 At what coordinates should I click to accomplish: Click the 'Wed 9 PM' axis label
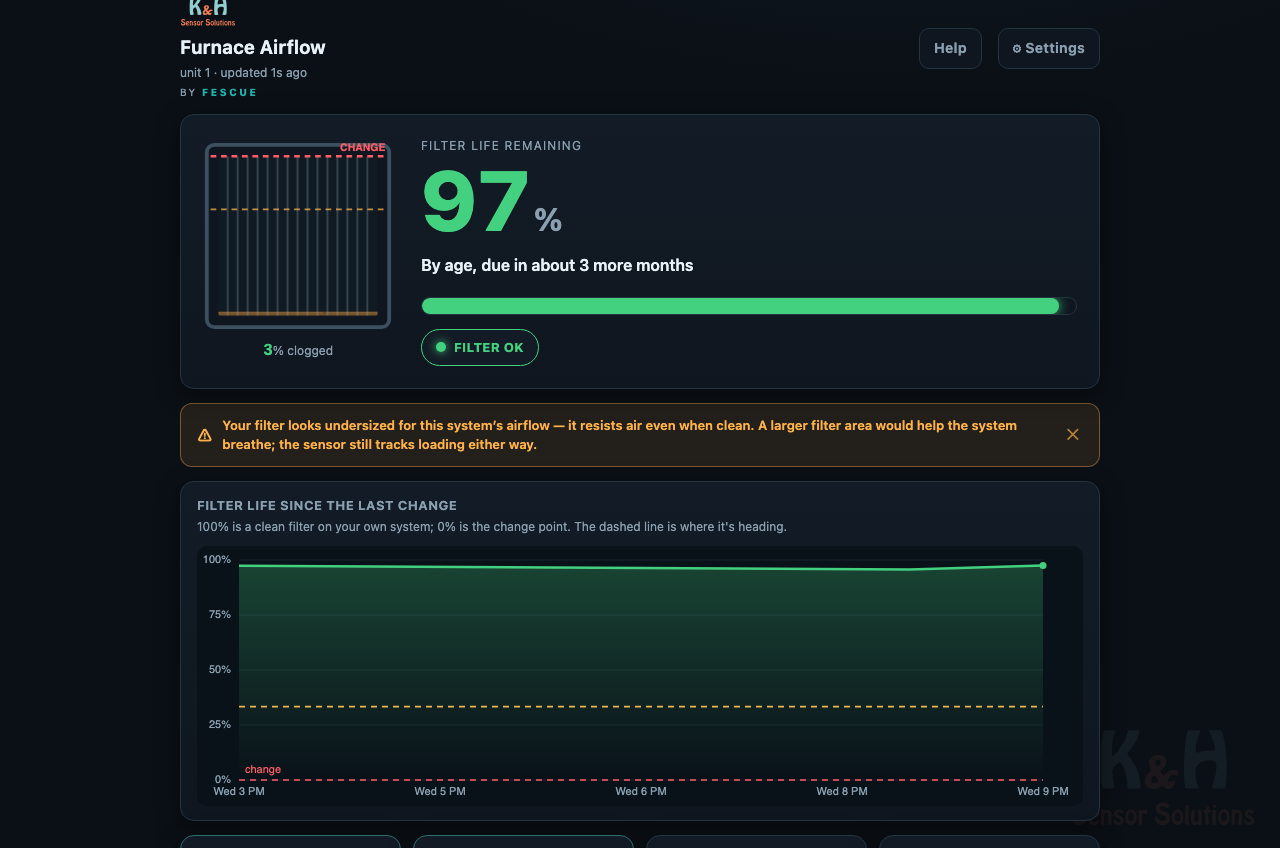[x=1043, y=791]
